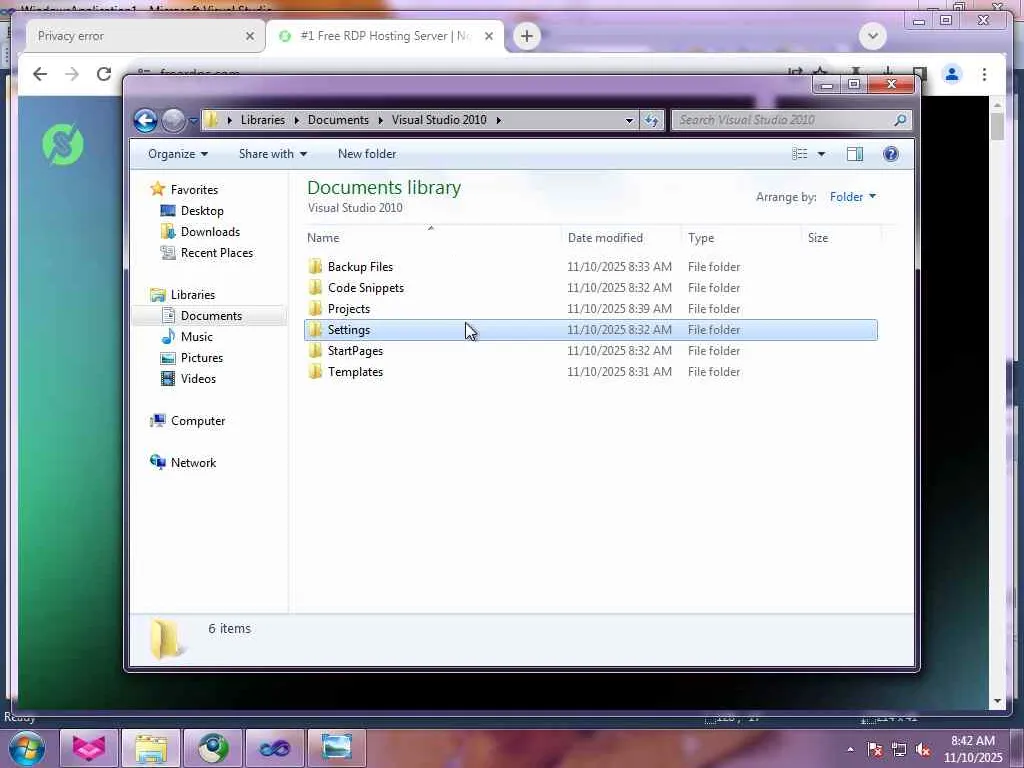This screenshot has height=768, width=1024.
Task: Go back in the browser window
Action: point(40,74)
